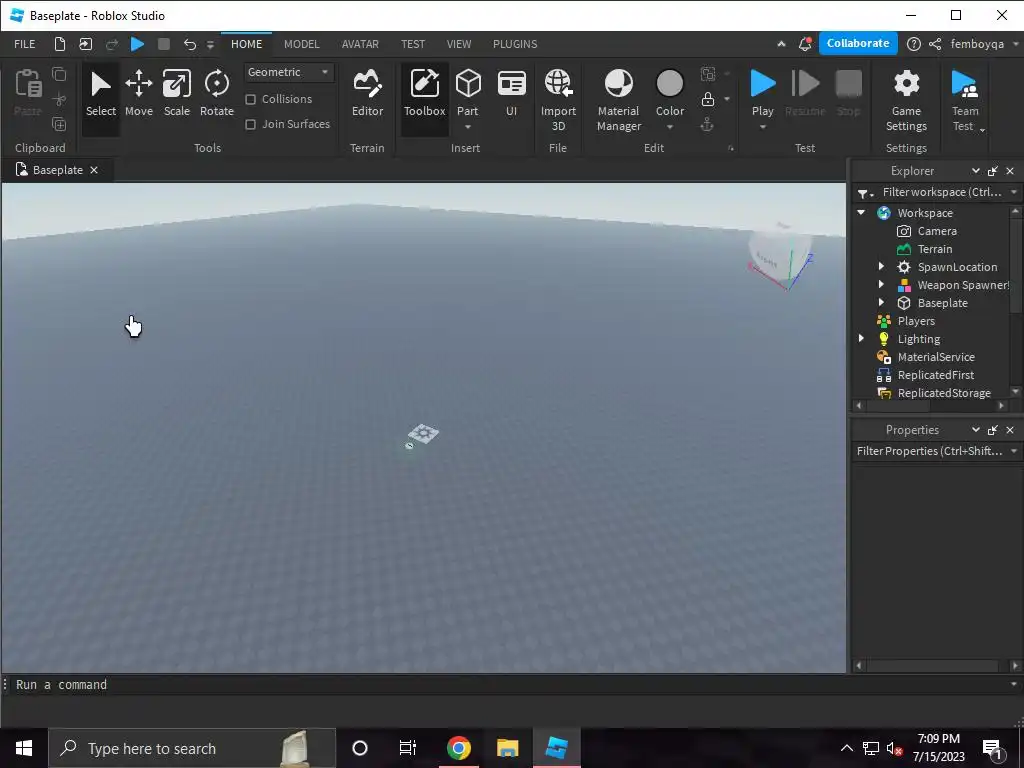
Task: Enable the Join Surfaces checkbox
Action: pyautogui.click(x=250, y=124)
